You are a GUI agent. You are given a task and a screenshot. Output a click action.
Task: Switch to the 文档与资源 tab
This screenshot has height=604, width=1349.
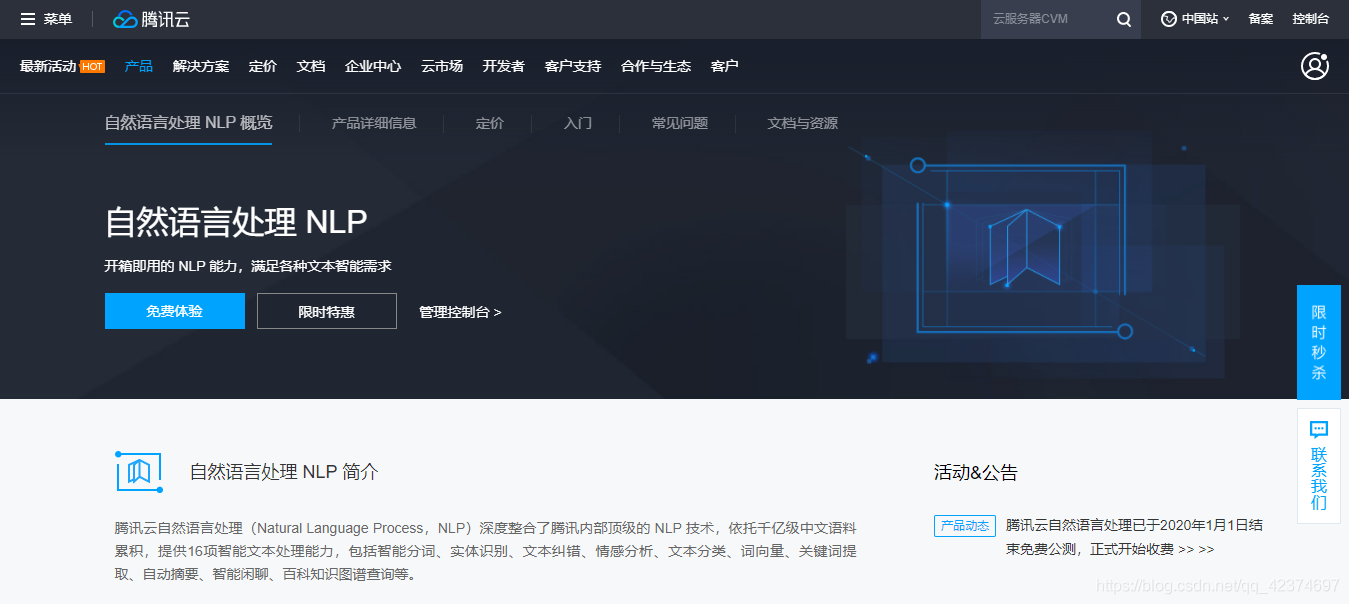[803, 123]
